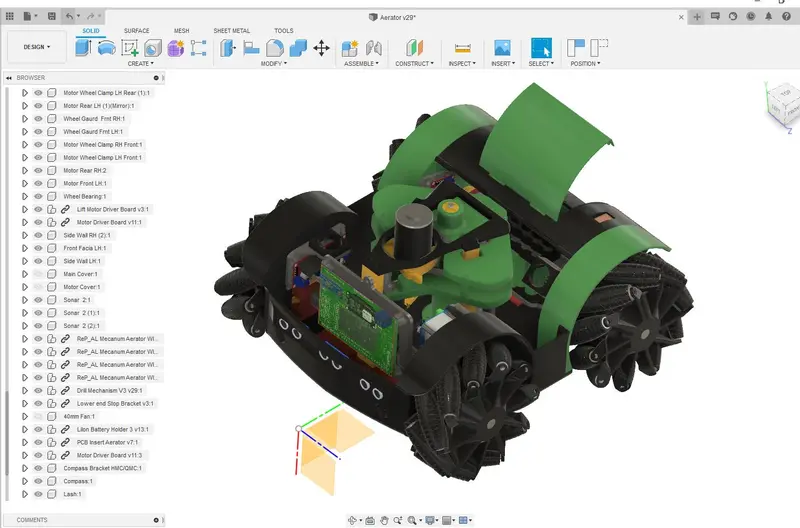The height and width of the screenshot is (528, 800).
Task: Hide Side Wall LH:1 component
Action: 38,261
